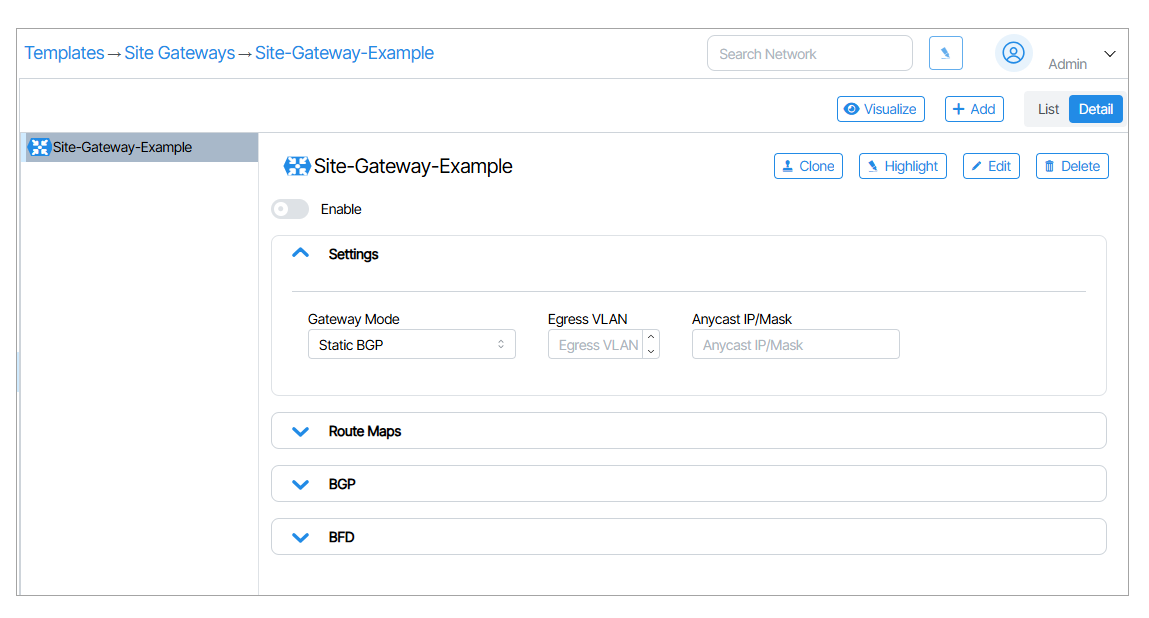
Task: Click the Admin user avatar icon
Action: [x=1013, y=53]
